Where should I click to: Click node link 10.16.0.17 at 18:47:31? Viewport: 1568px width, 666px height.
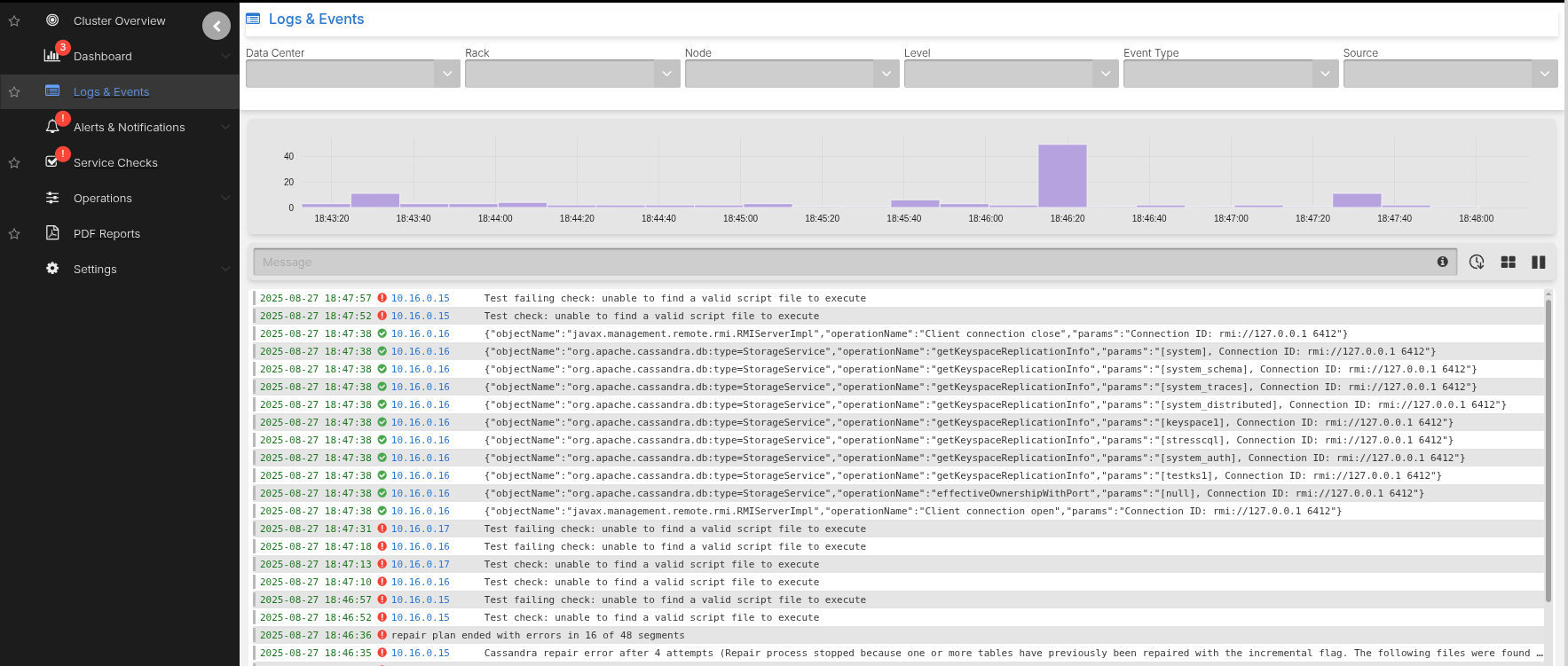[x=421, y=529]
